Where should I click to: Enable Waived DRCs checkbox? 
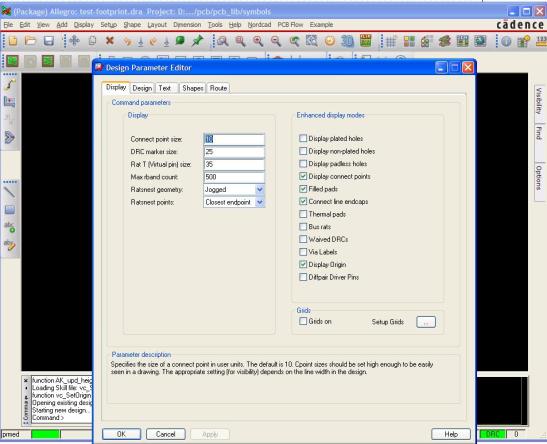[303, 239]
